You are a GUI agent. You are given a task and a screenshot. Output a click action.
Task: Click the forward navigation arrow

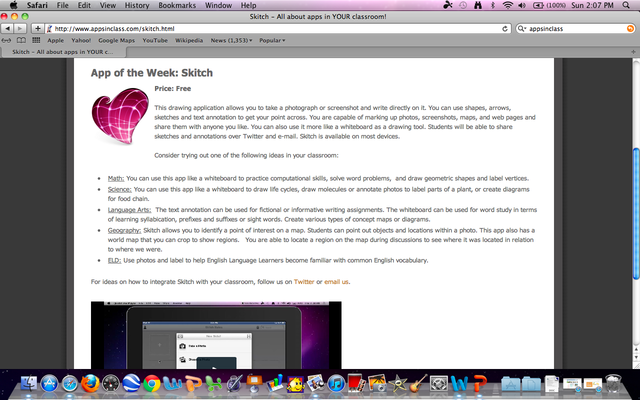click(20, 29)
